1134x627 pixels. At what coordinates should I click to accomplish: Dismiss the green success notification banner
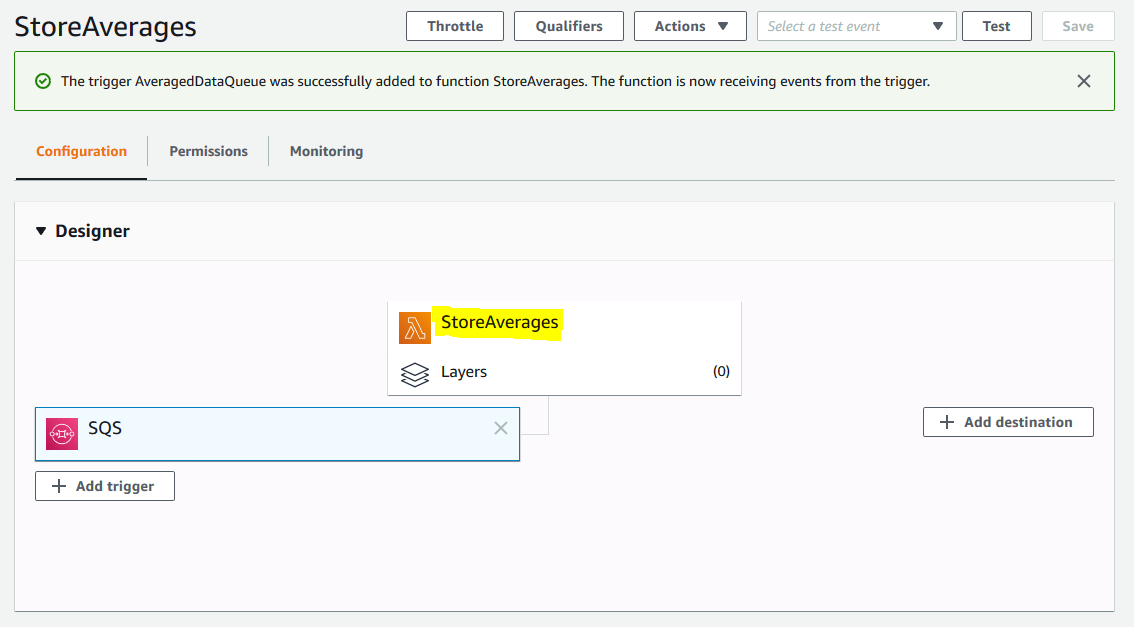[1083, 81]
